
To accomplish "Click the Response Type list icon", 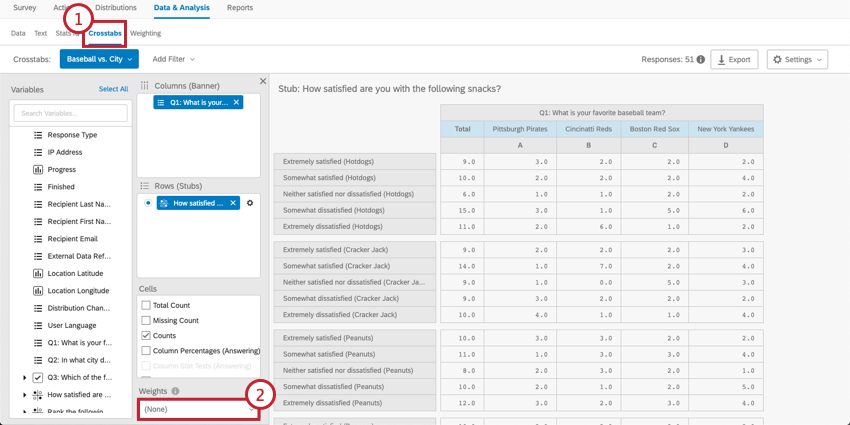I will pos(38,135).
